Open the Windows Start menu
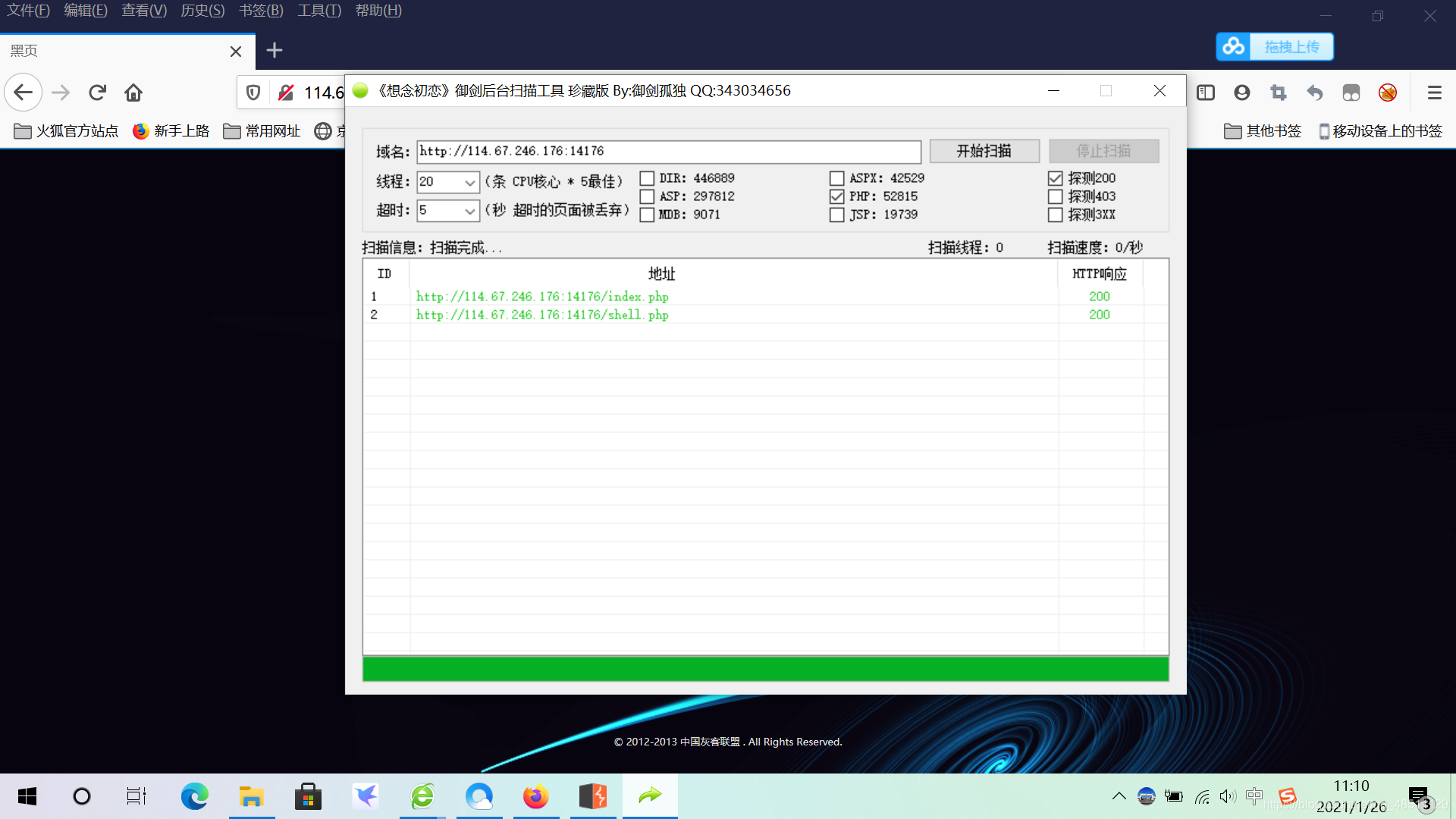This screenshot has width=1456, height=819. pyautogui.click(x=27, y=796)
